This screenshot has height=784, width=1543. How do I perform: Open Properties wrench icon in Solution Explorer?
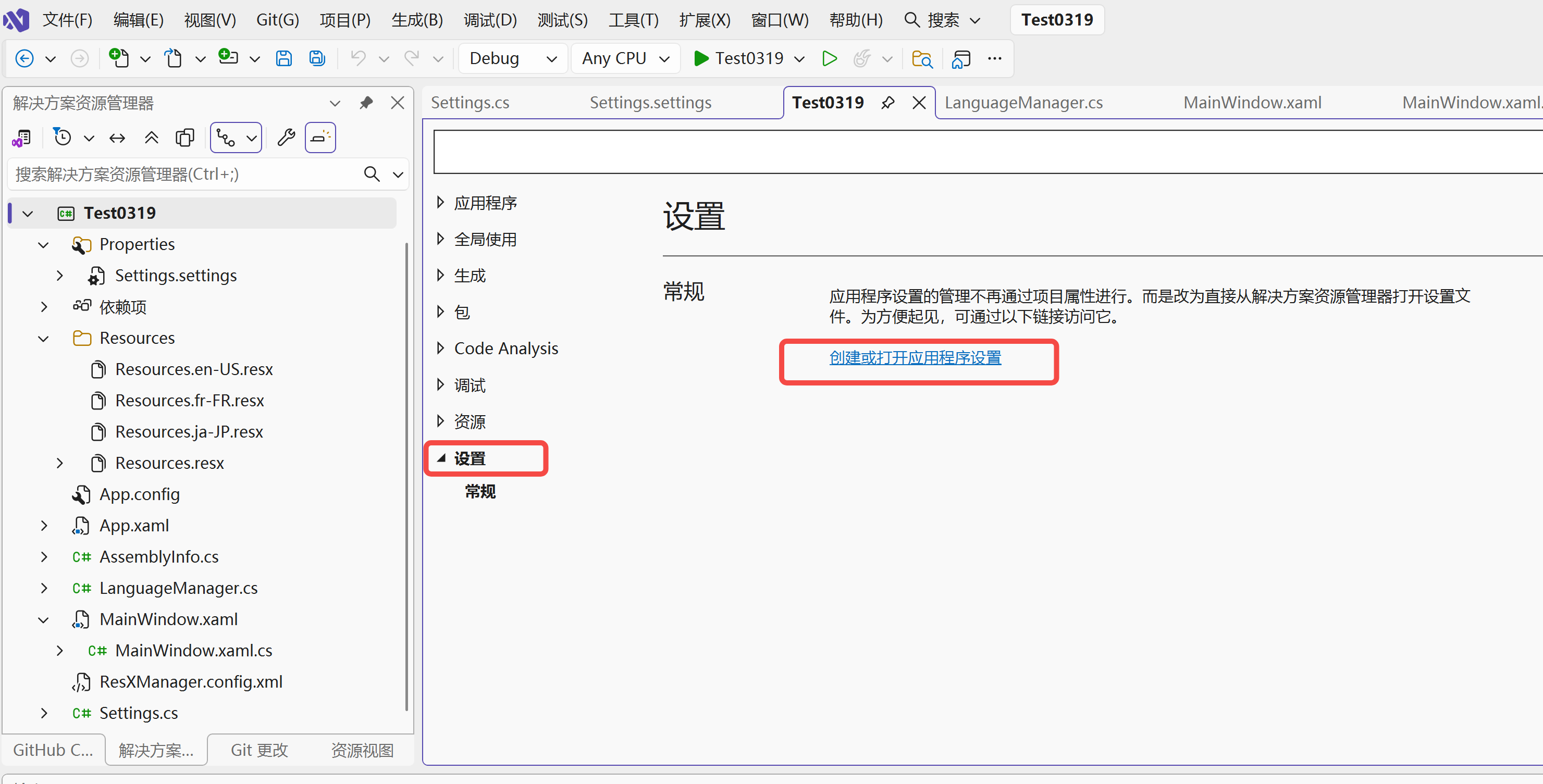point(286,139)
